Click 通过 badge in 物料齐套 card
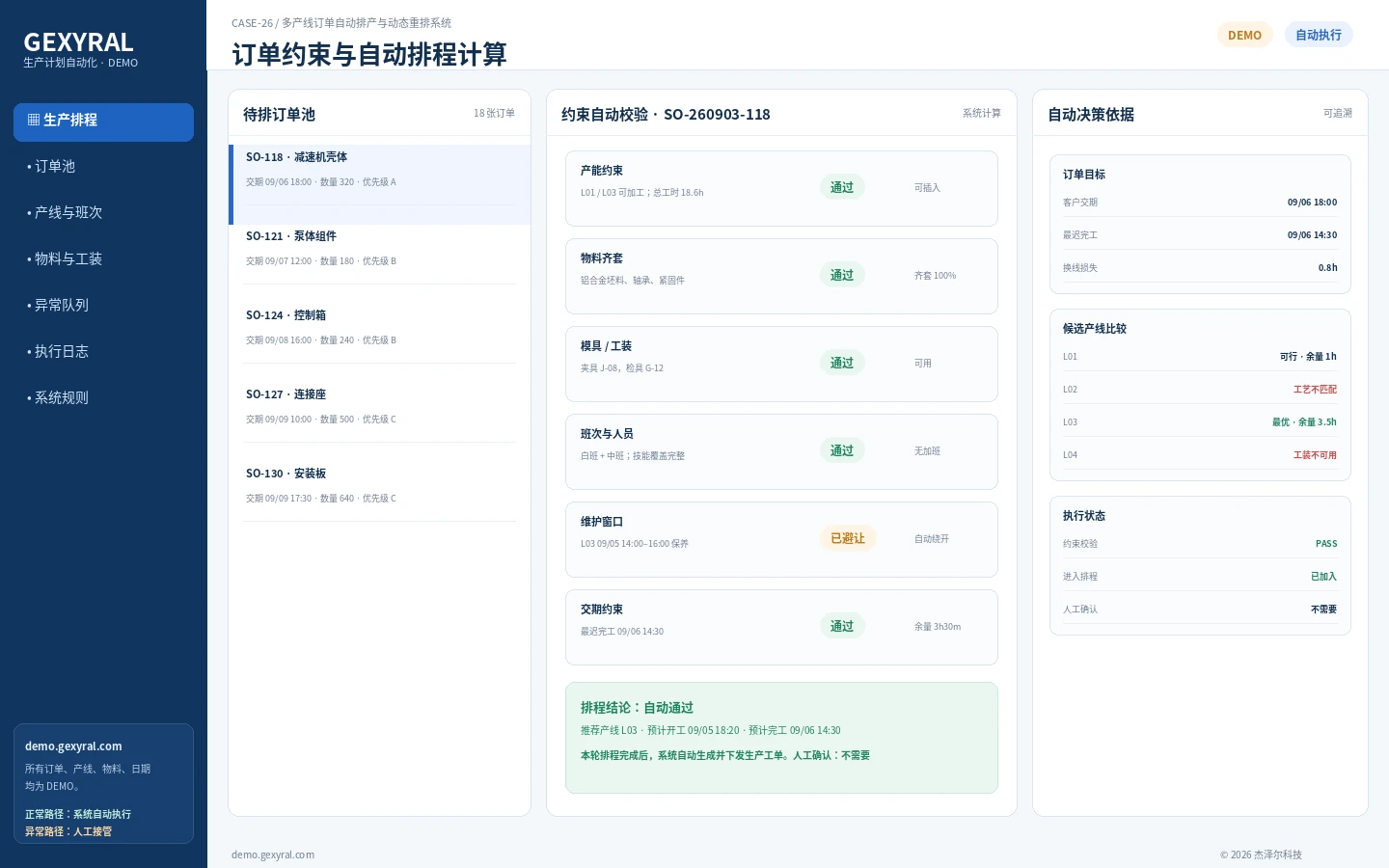This screenshot has height=868, width=1389. coord(842,276)
